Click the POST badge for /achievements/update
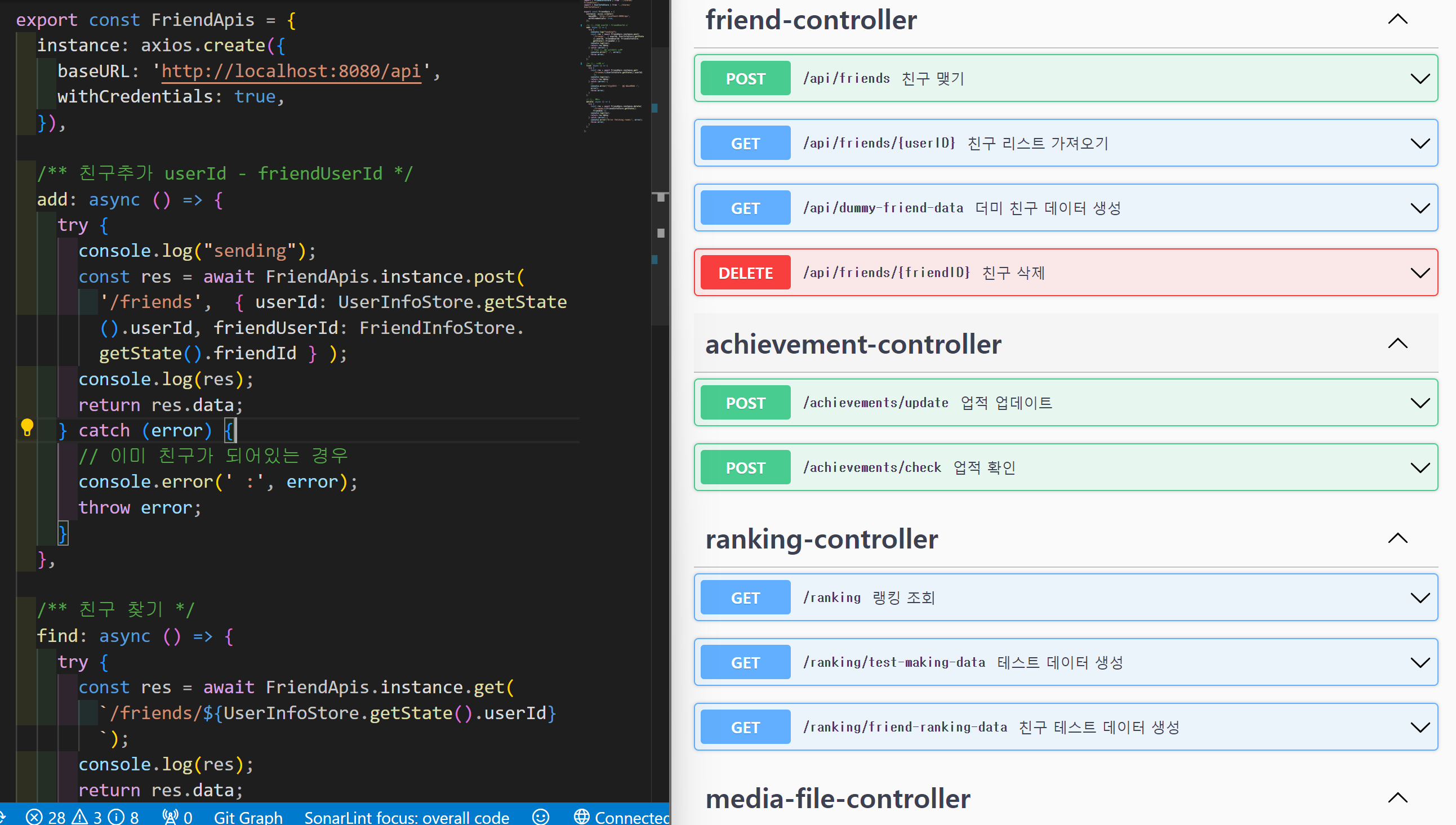This screenshot has width=1456, height=825. (745, 403)
